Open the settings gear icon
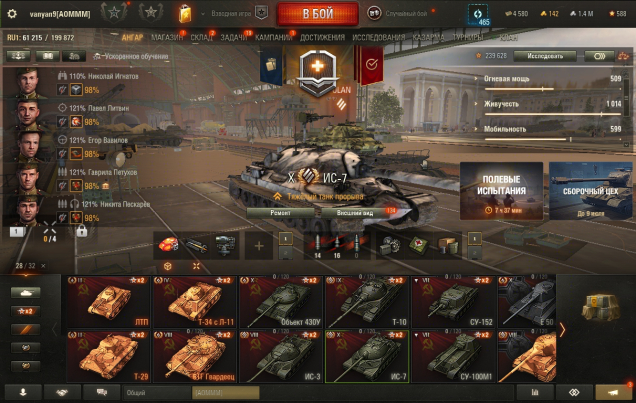This screenshot has width=636, height=403. coord(12,14)
